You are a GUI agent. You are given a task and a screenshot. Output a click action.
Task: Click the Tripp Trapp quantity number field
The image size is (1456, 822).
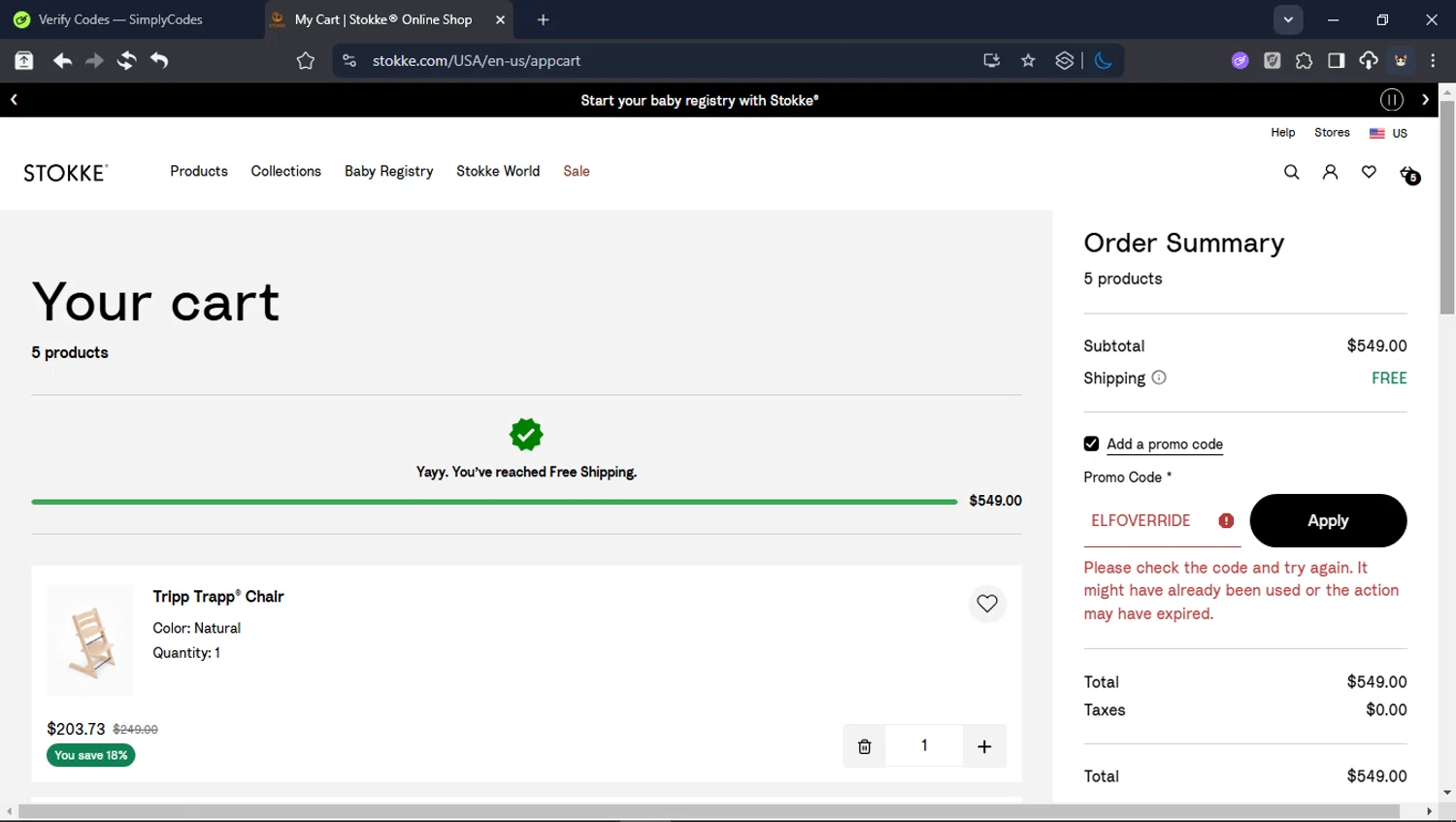click(924, 745)
